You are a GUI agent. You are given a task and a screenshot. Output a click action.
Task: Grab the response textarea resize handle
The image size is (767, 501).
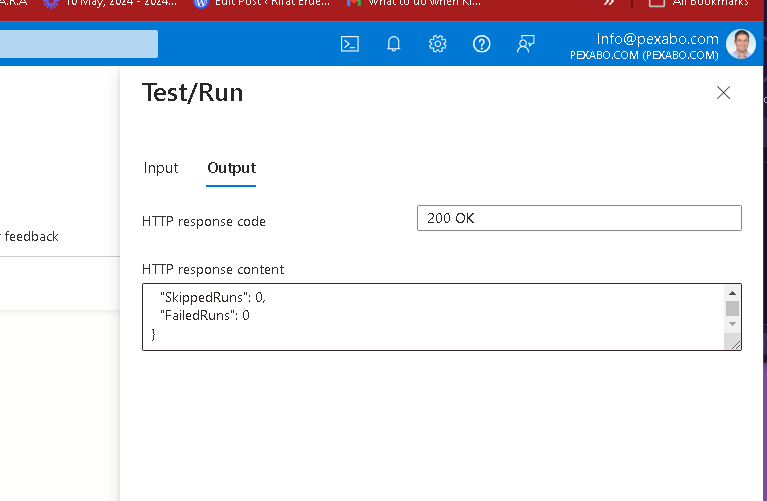735,344
